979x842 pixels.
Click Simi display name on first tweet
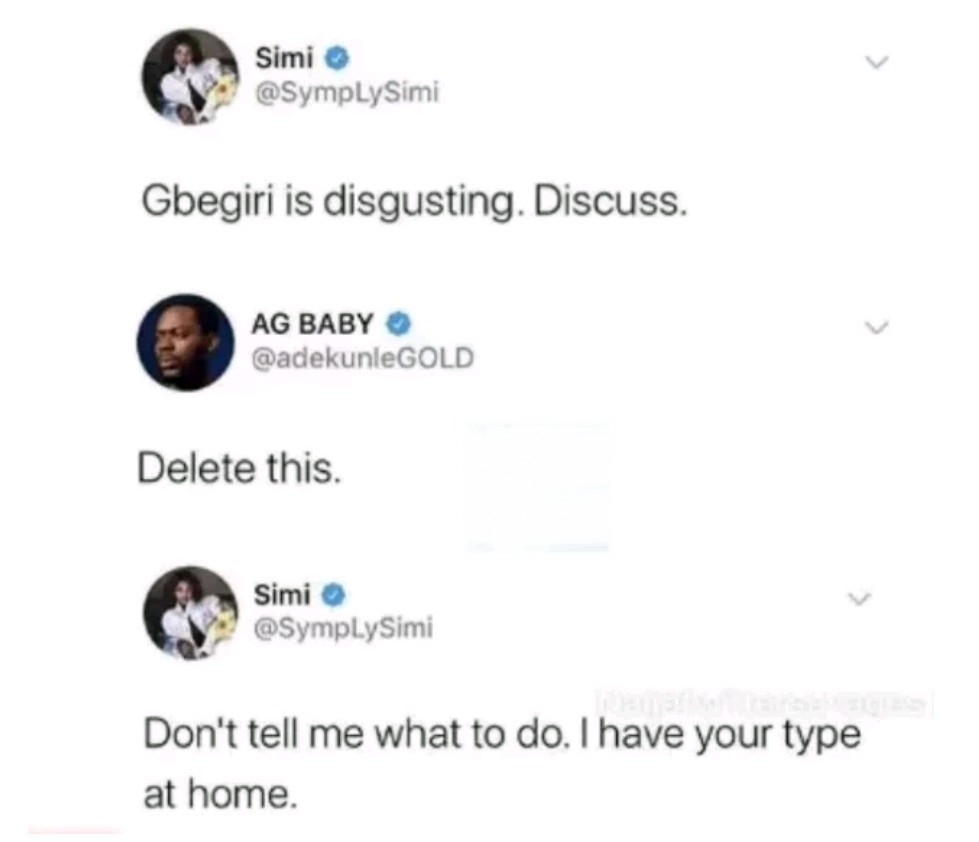pyautogui.click(x=285, y=58)
